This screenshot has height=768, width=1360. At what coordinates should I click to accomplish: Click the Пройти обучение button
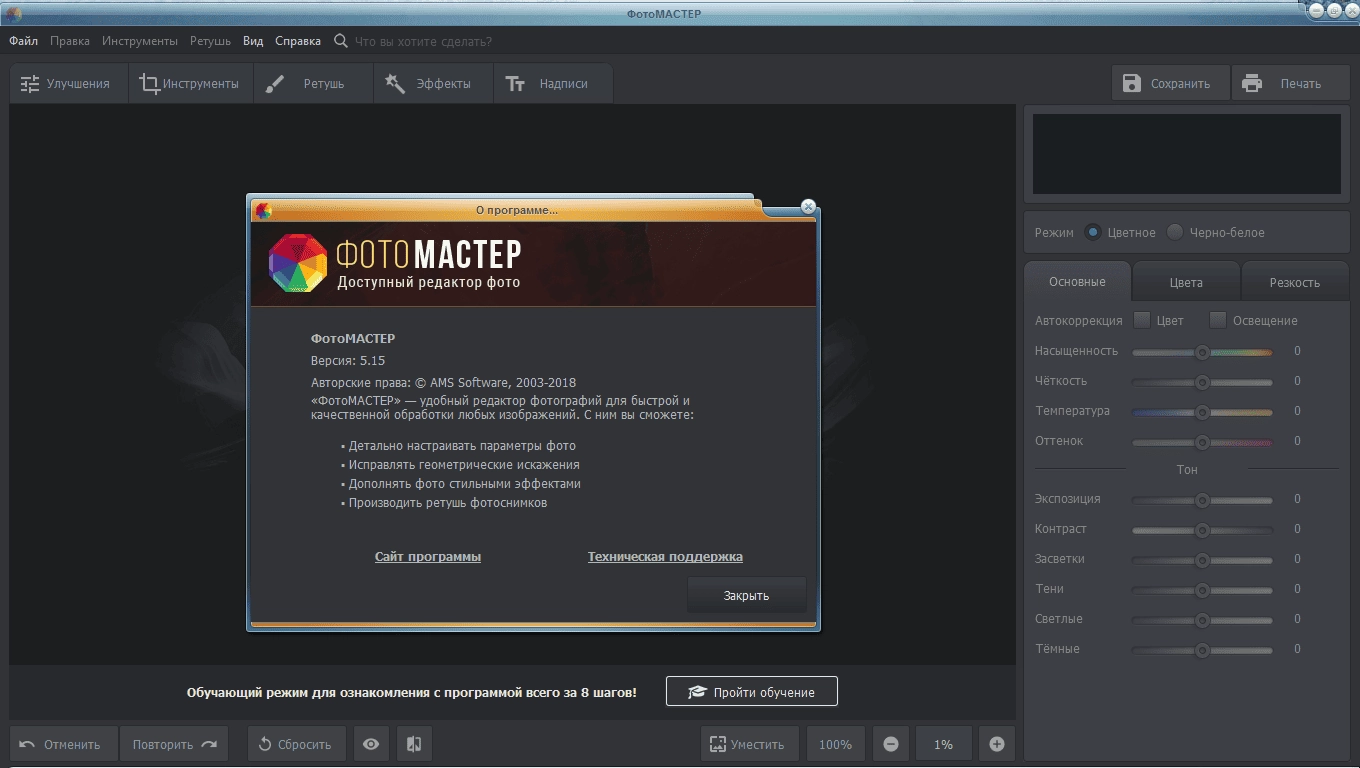click(752, 692)
